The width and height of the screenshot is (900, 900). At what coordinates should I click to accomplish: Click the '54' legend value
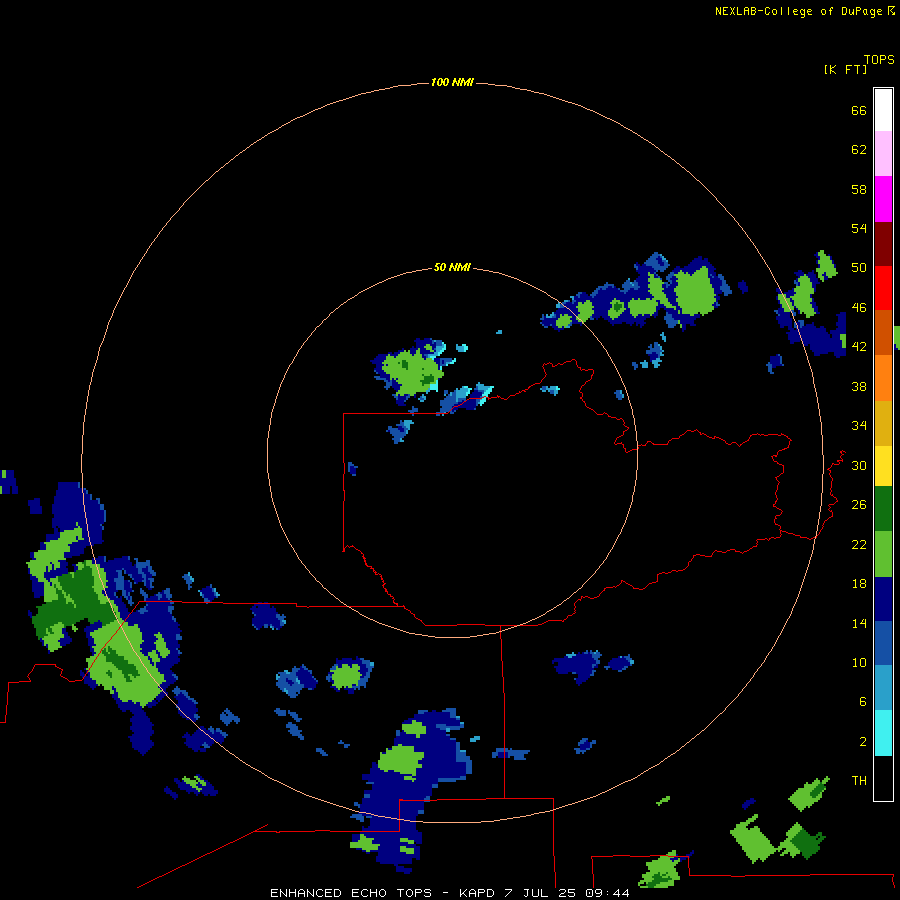pyautogui.click(x=859, y=228)
